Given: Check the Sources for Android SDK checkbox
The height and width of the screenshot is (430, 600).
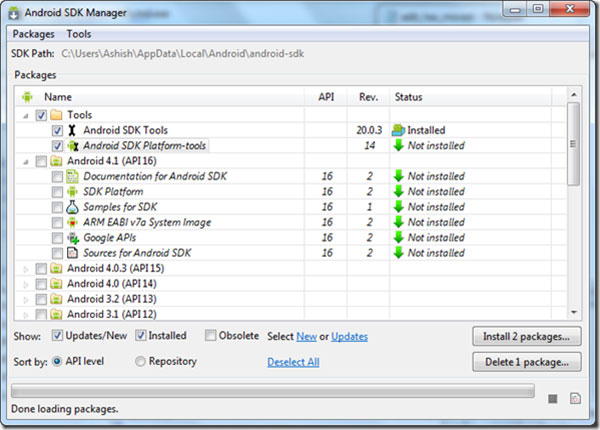Looking at the screenshot, I should tap(57, 253).
